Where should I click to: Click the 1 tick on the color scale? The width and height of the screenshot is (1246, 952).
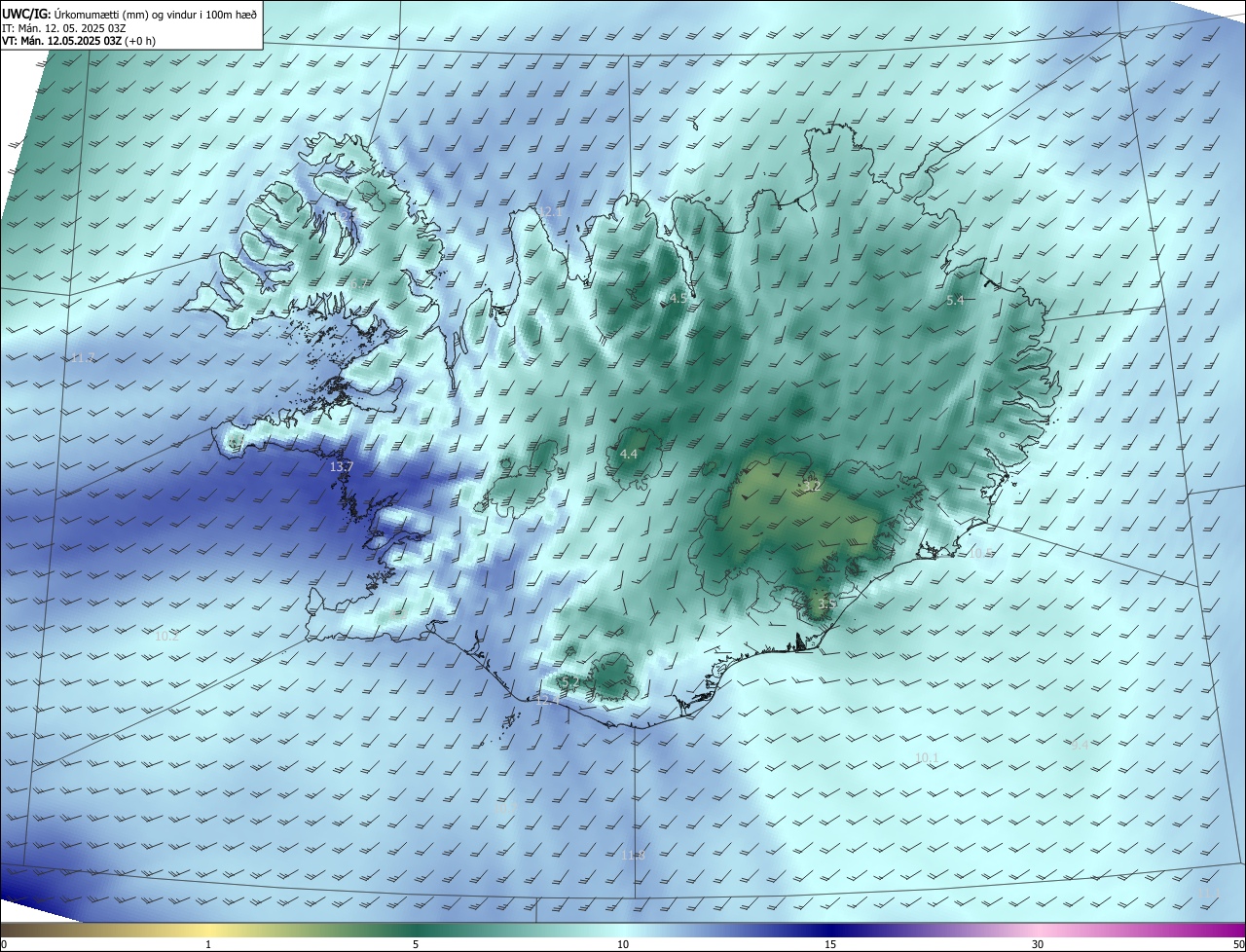208,945
